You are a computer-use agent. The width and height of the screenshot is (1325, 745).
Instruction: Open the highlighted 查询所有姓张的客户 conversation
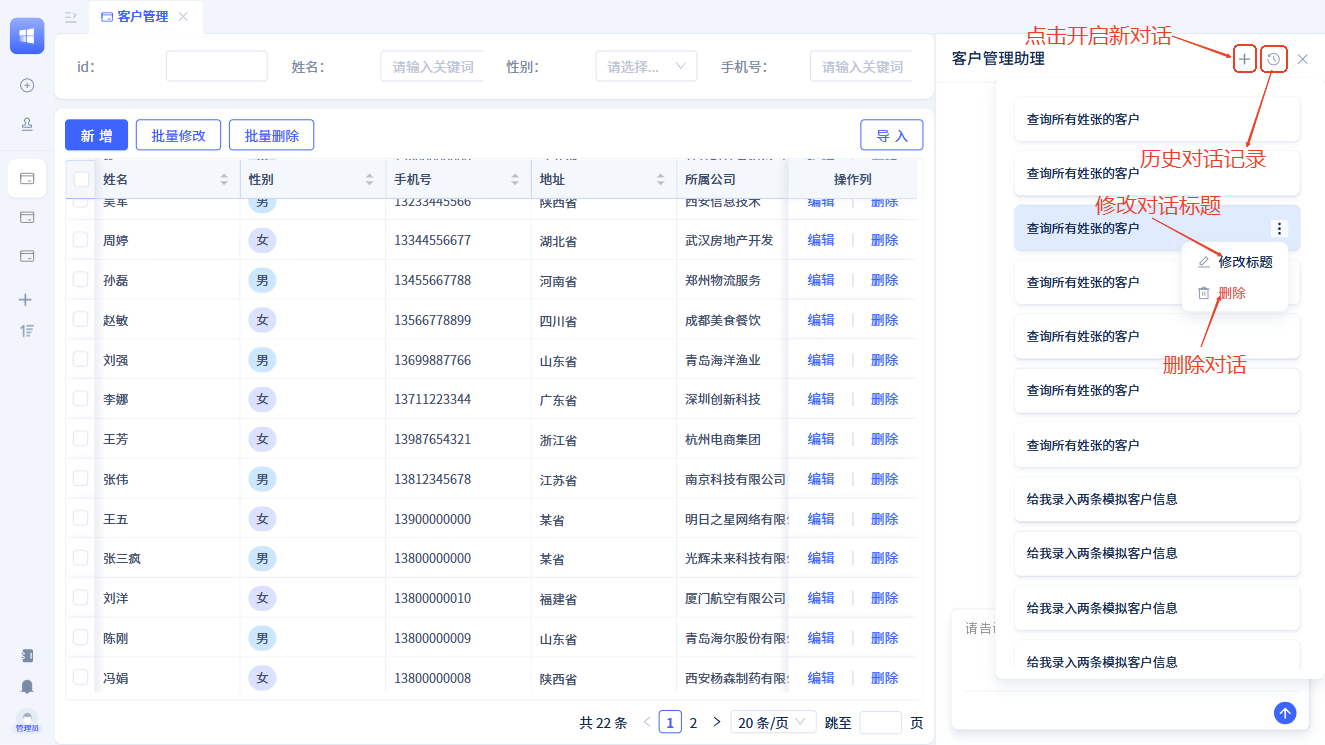pyautogui.click(x=1157, y=228)
